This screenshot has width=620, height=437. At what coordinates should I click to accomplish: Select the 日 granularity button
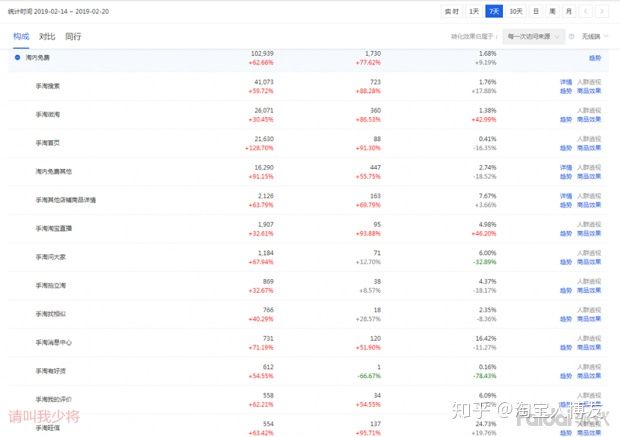coord(536,11)
